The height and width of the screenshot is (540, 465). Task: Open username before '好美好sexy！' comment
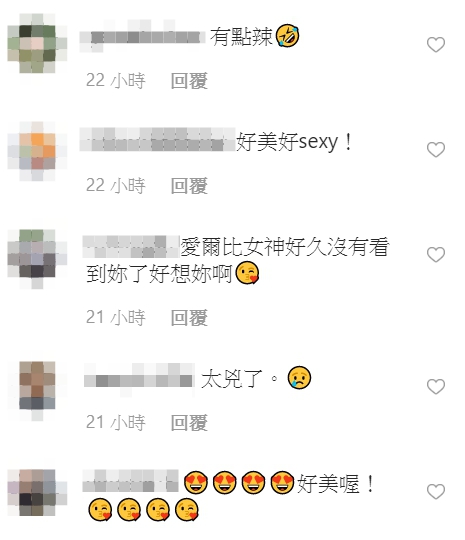[157, 139]
